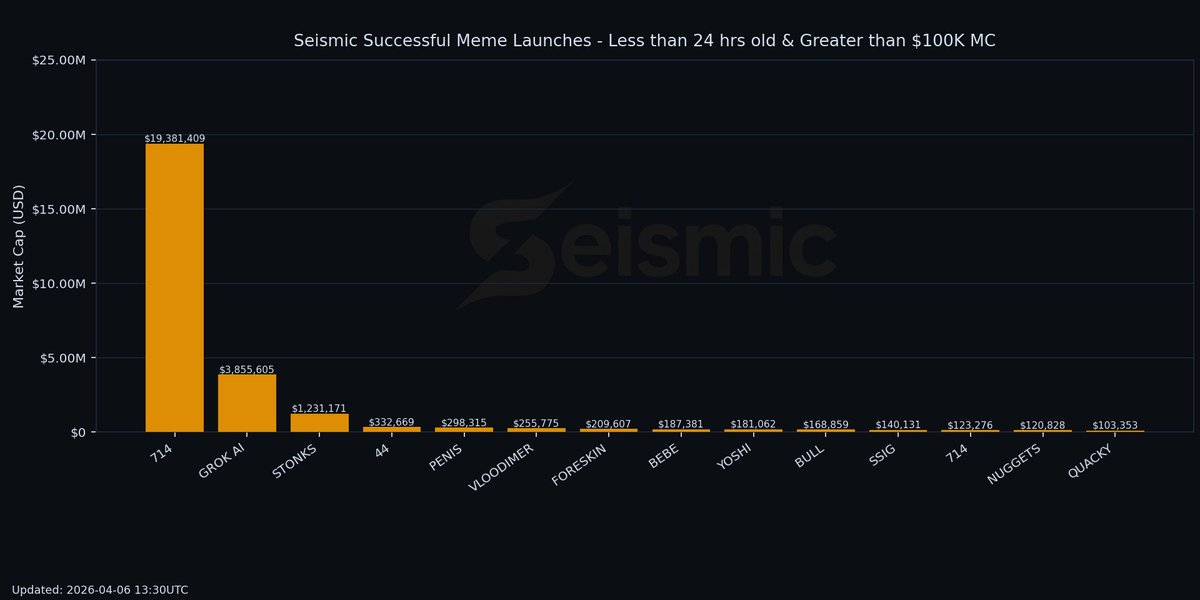
Task: Click the BULL x-axis label
Action: 810,455
